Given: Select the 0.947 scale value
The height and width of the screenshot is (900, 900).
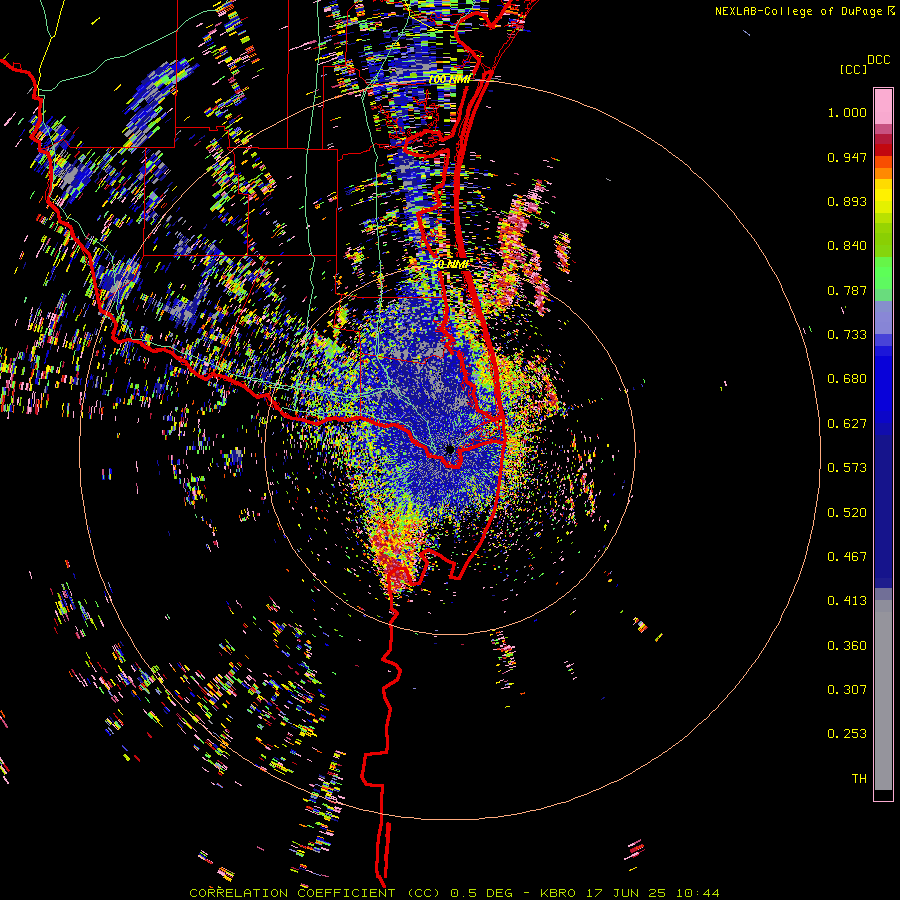Looking at the screenshot, I should pos(847,157).
